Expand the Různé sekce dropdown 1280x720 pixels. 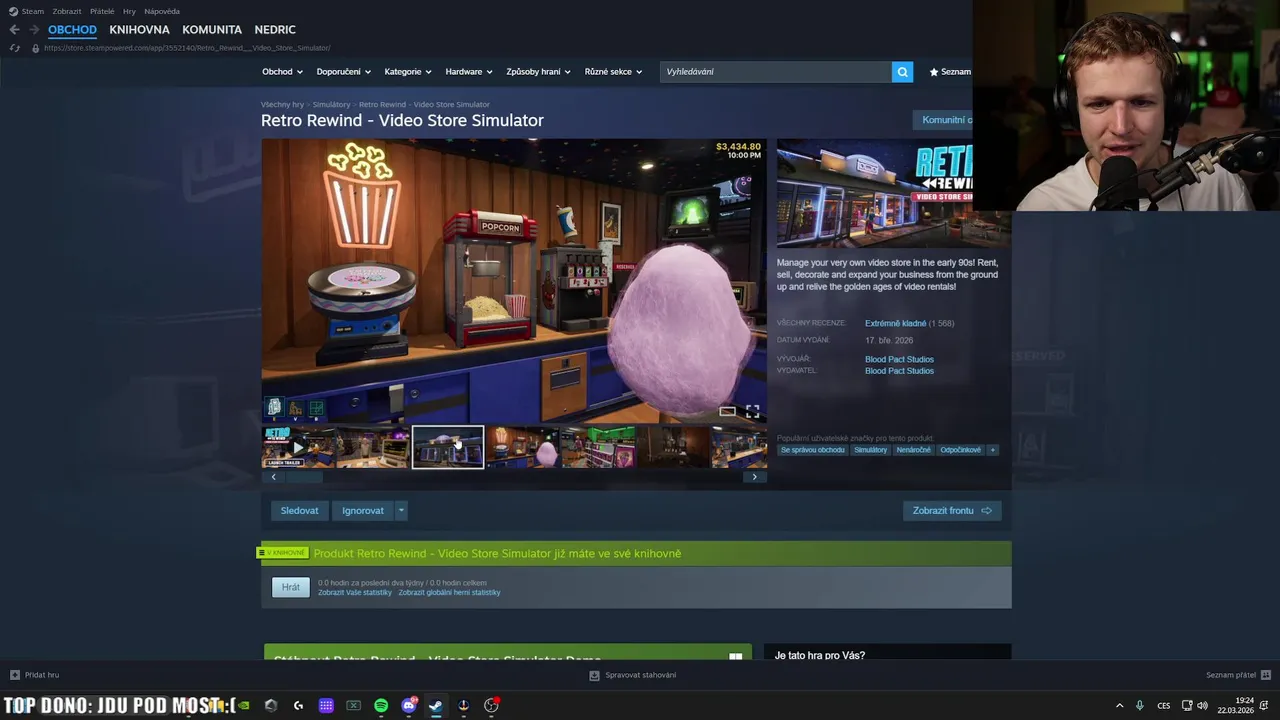pos(613,72)
